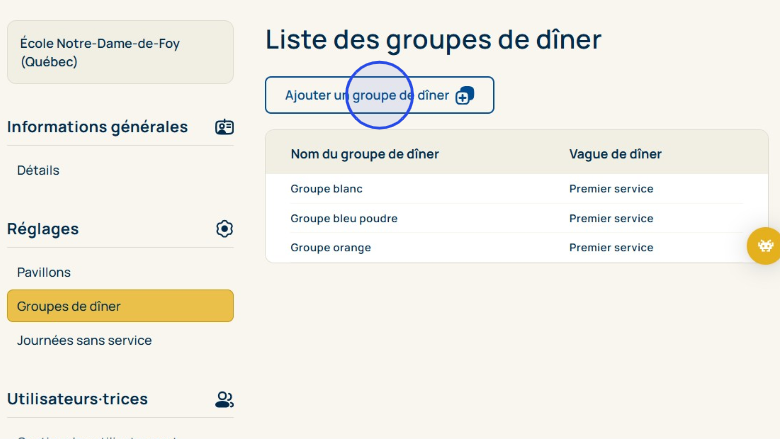Click Premier service for Groupe orange

[611, 247]
